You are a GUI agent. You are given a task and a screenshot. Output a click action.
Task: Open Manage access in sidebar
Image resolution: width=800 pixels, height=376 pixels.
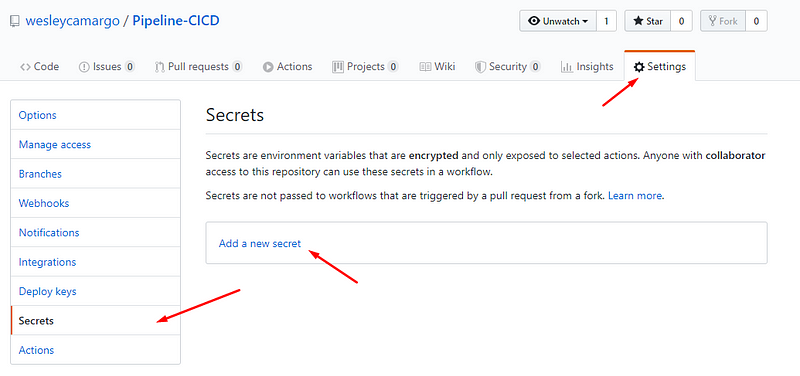pos(95,144)
